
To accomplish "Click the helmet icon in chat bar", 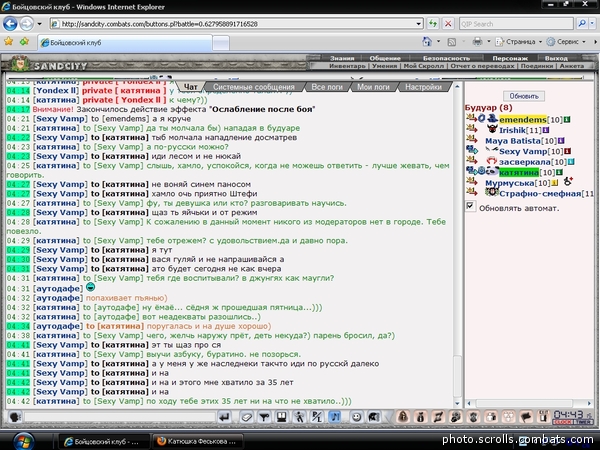I will [374, 417].
